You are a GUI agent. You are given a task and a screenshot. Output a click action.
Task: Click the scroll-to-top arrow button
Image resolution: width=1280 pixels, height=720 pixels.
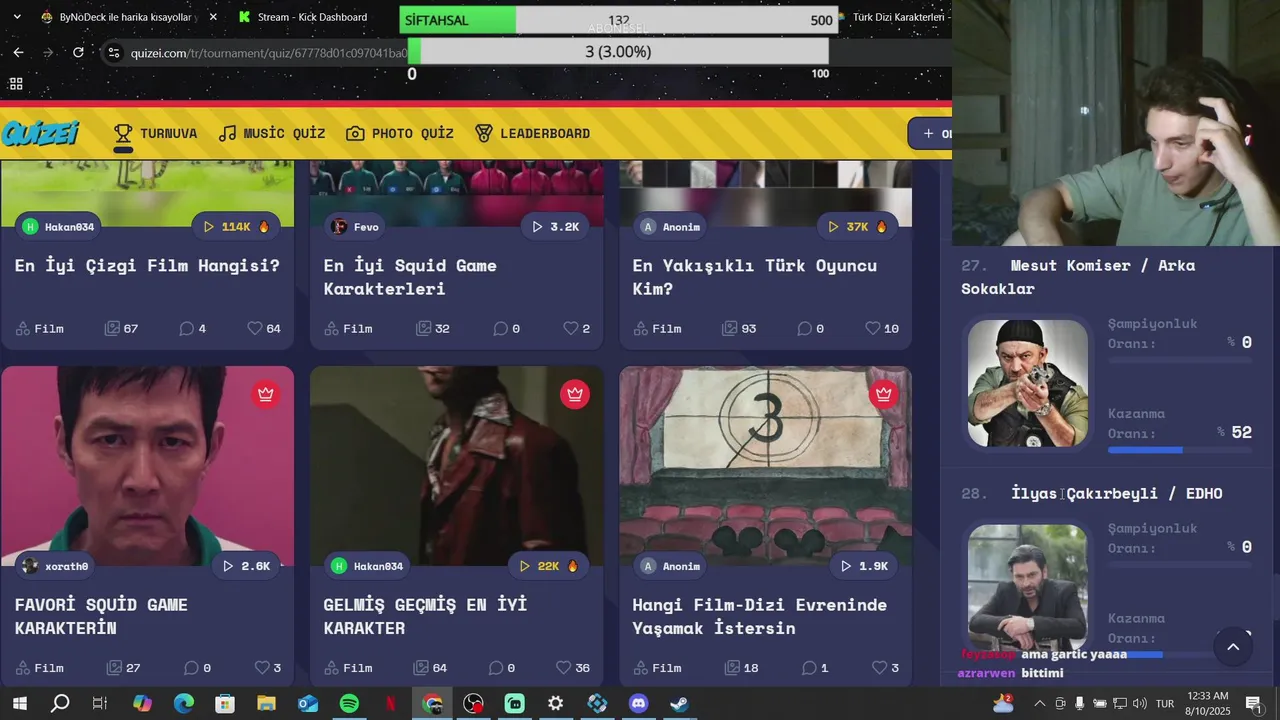point(1233,647)
